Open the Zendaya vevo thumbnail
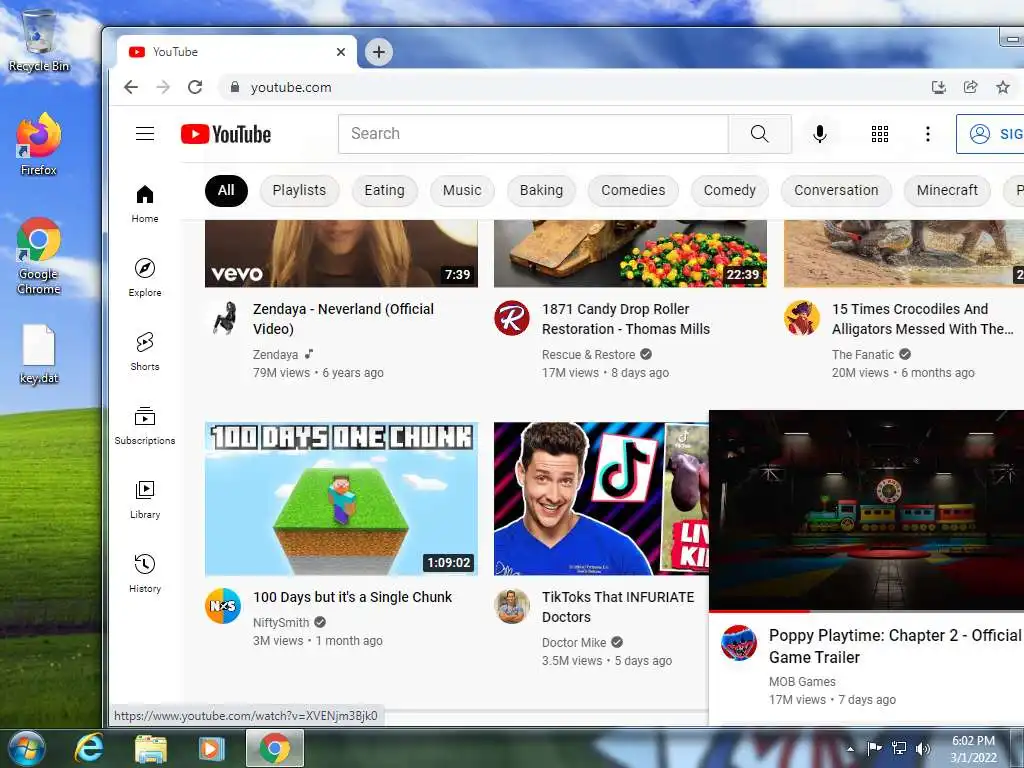1024x768 pixels. point(341,253)
